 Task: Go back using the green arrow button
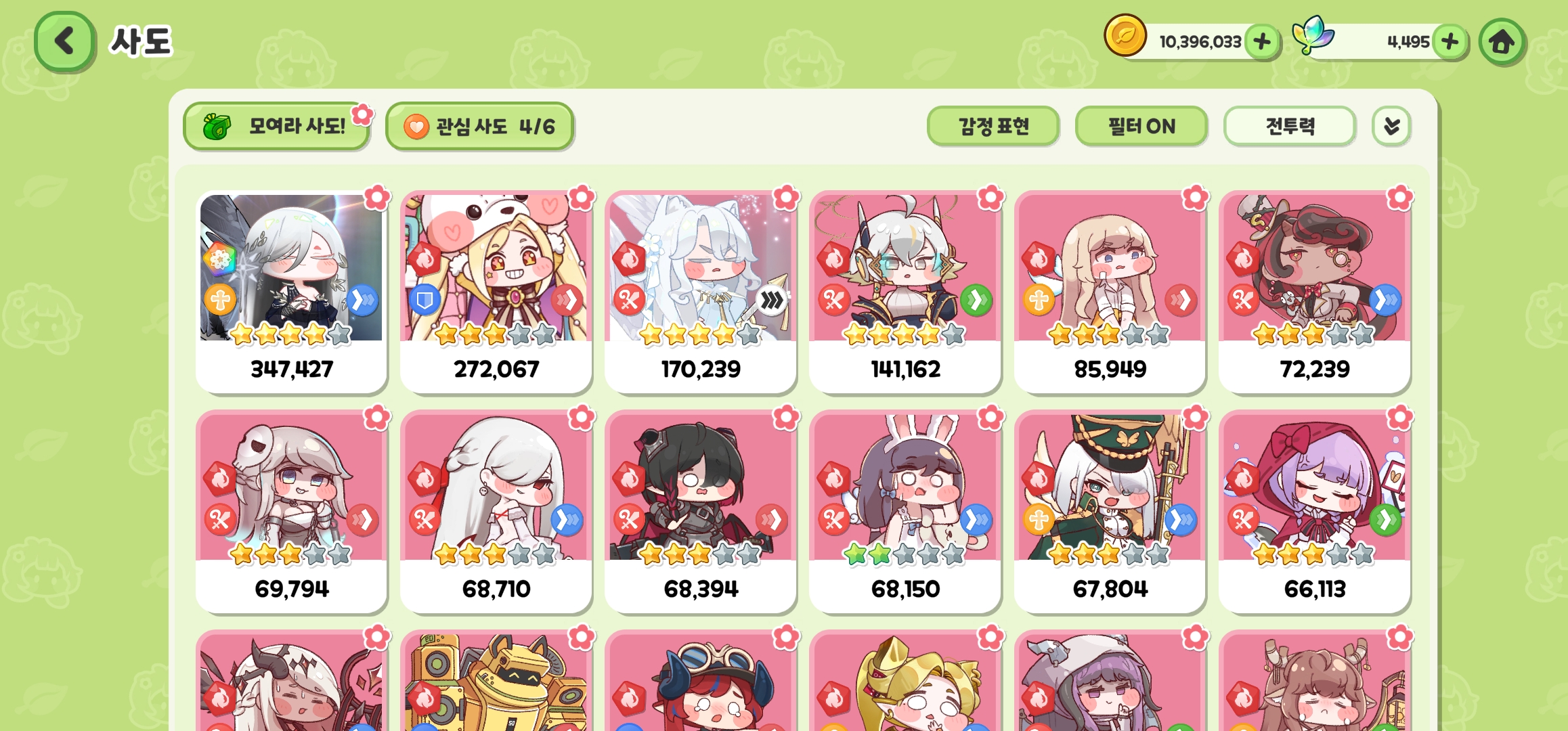pos(64,41)
